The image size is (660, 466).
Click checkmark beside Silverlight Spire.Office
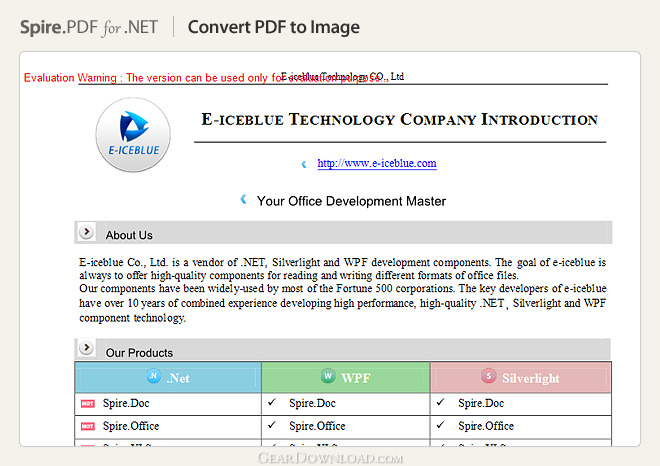pos(440,425)
